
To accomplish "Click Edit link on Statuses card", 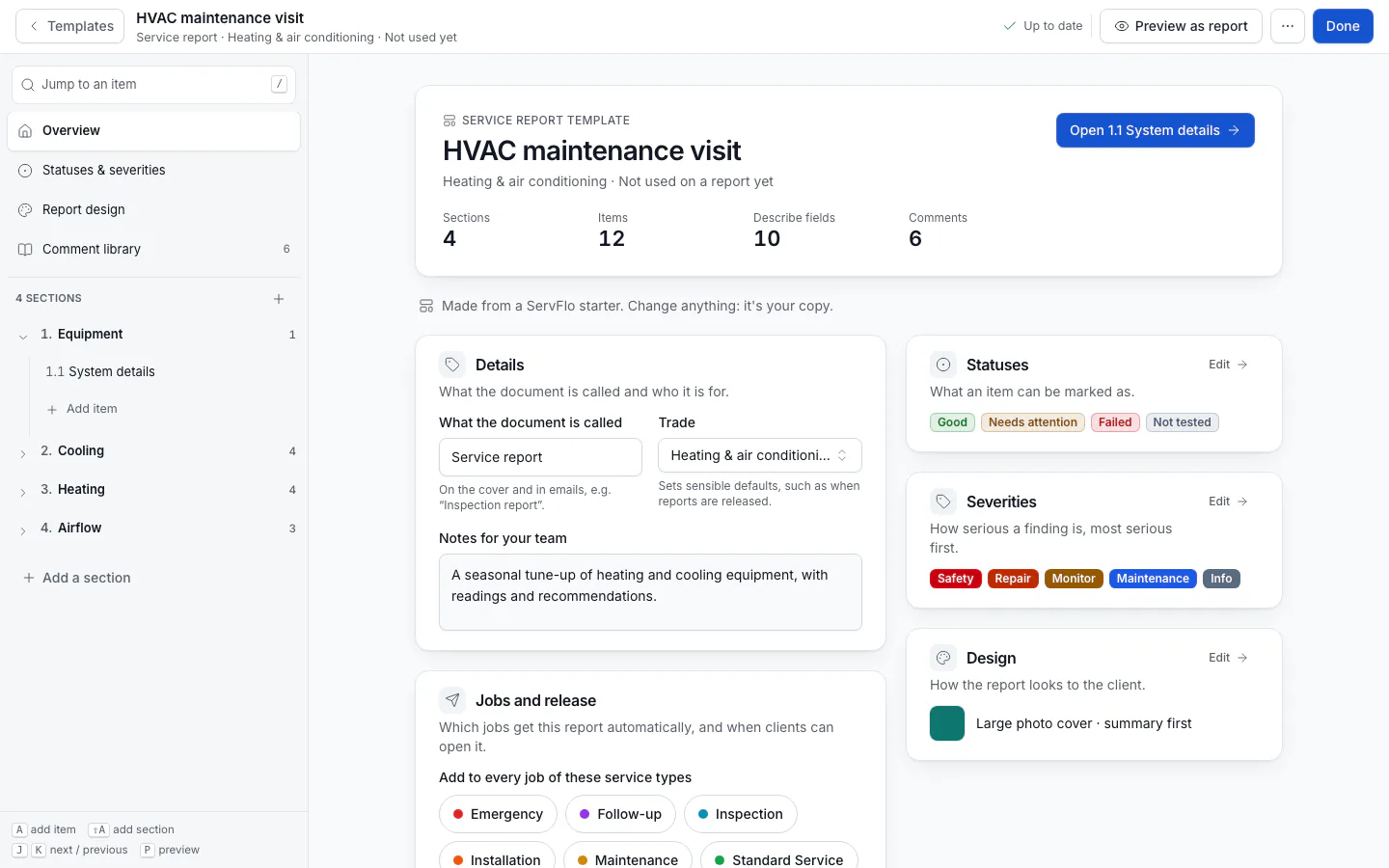I will [x=1228, y=365].
